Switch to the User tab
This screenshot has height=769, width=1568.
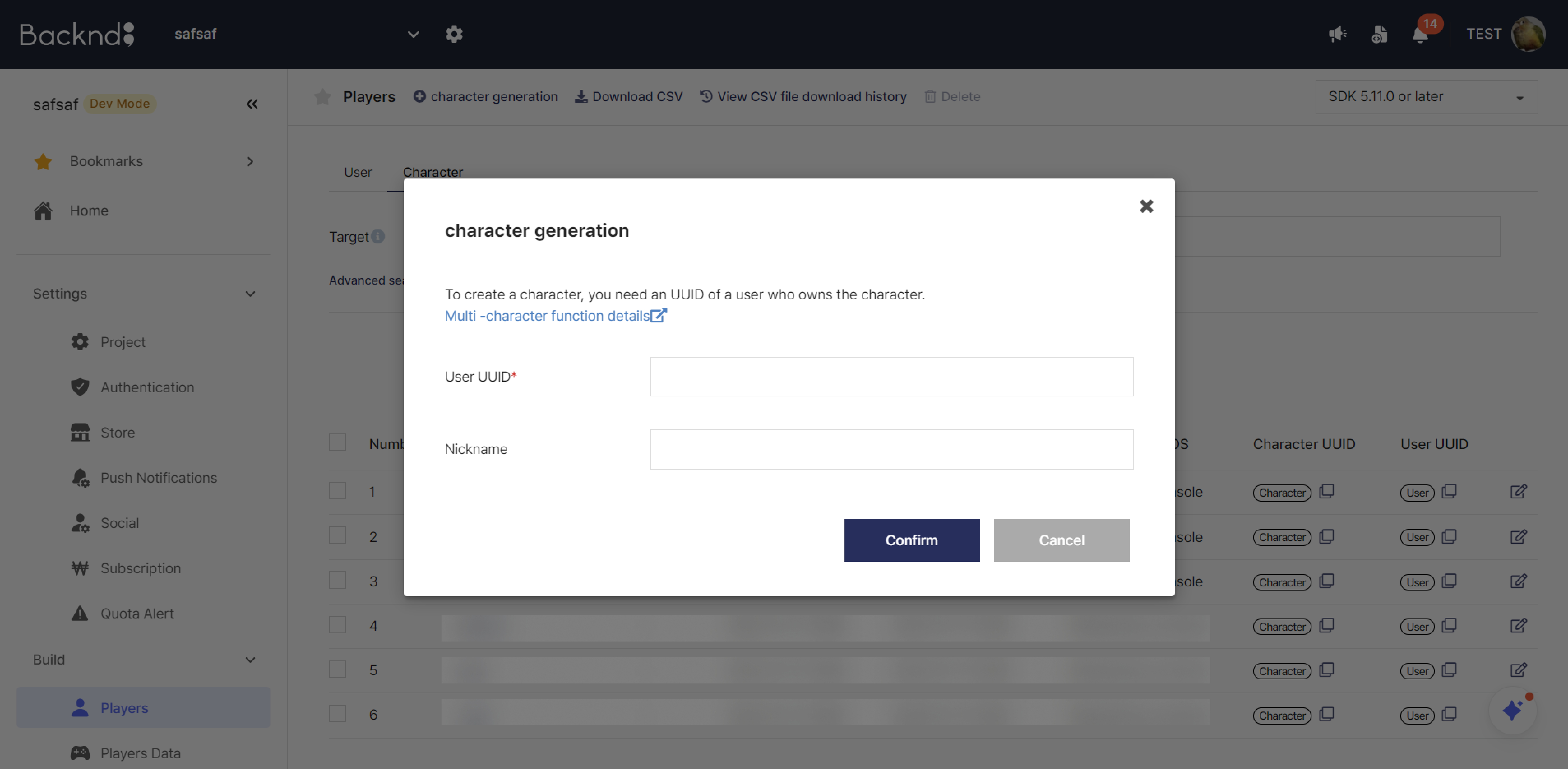(358, 172)
